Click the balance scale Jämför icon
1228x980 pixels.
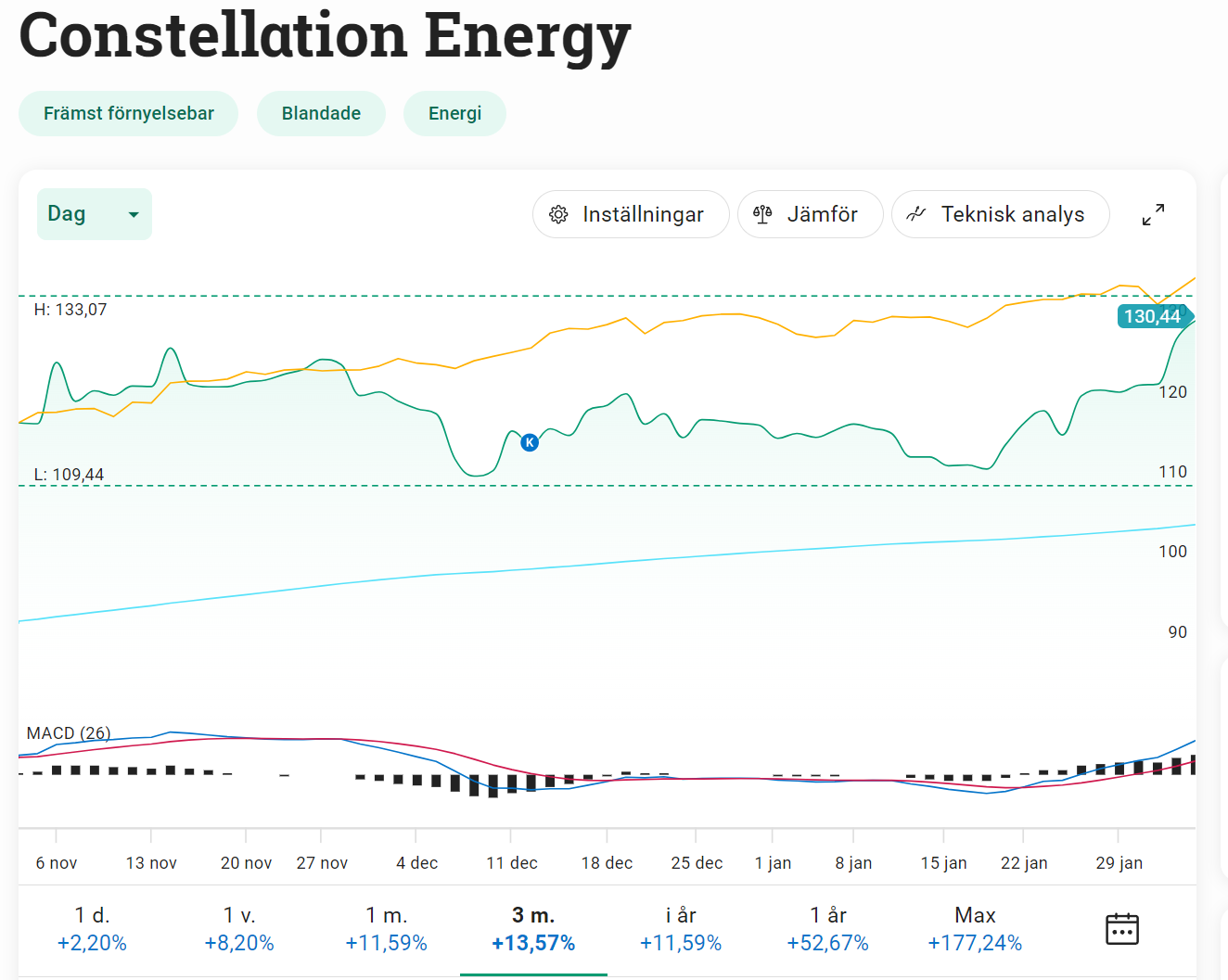pyautogui.click(x=762, y=215)
